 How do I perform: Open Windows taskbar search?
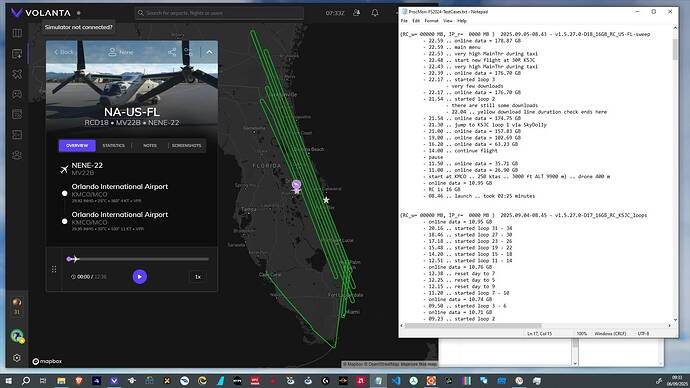coord(26,381)
